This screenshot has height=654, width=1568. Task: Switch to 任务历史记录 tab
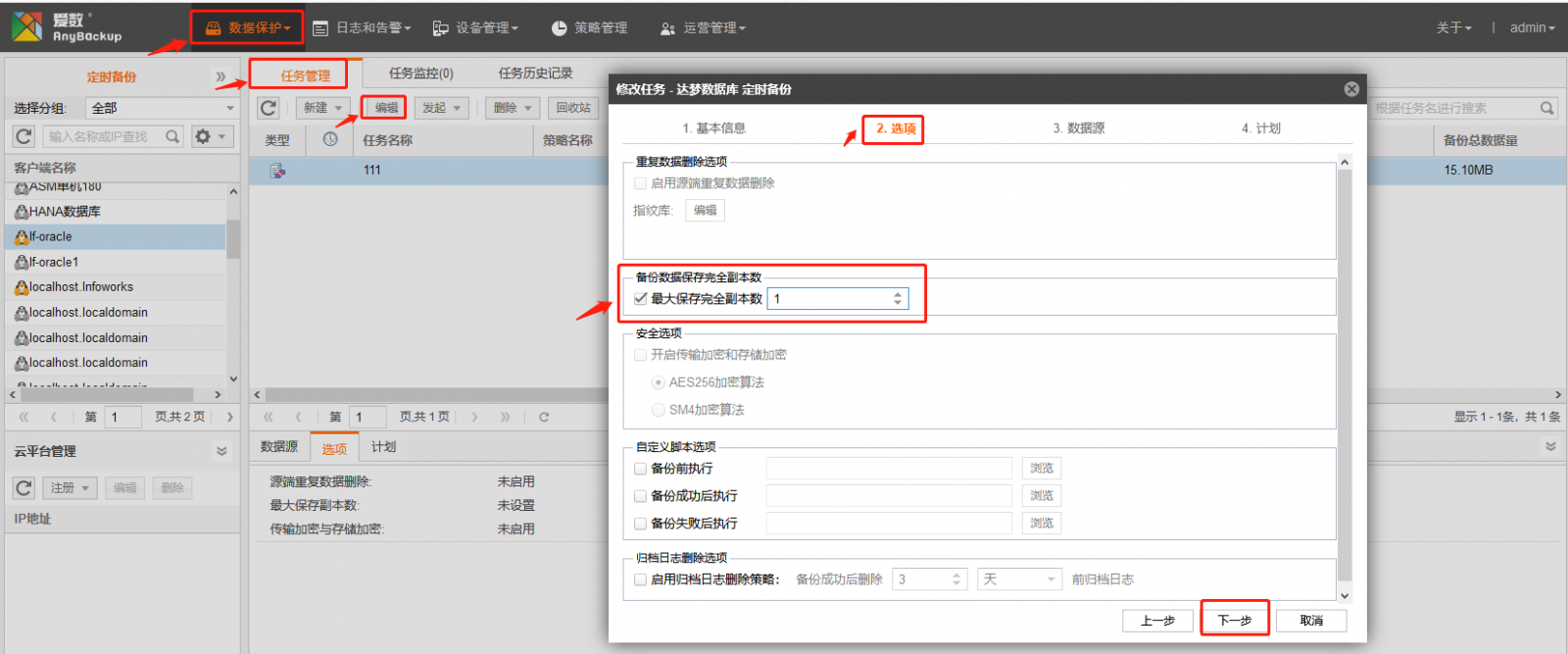click(x=535, y=73)
